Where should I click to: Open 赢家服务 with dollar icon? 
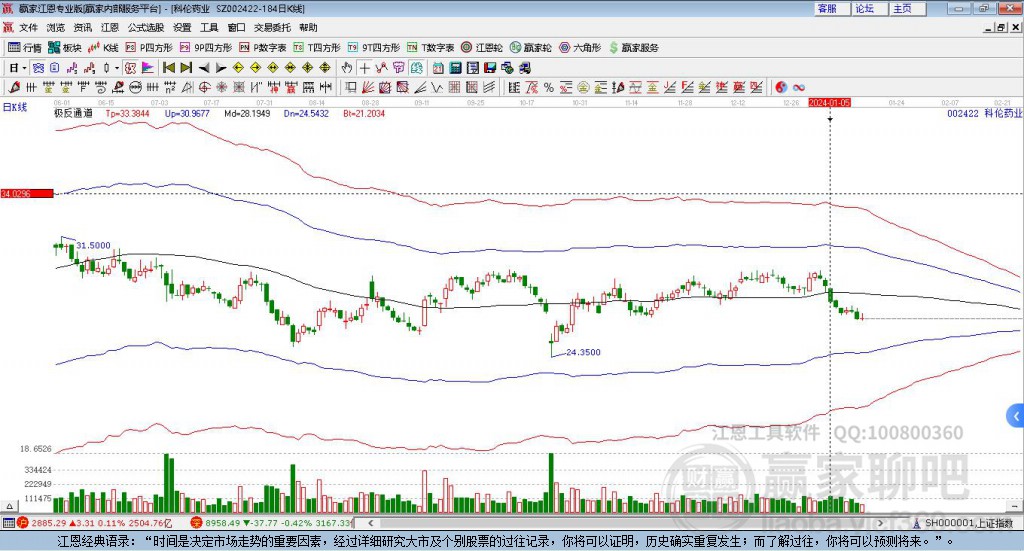633,48
